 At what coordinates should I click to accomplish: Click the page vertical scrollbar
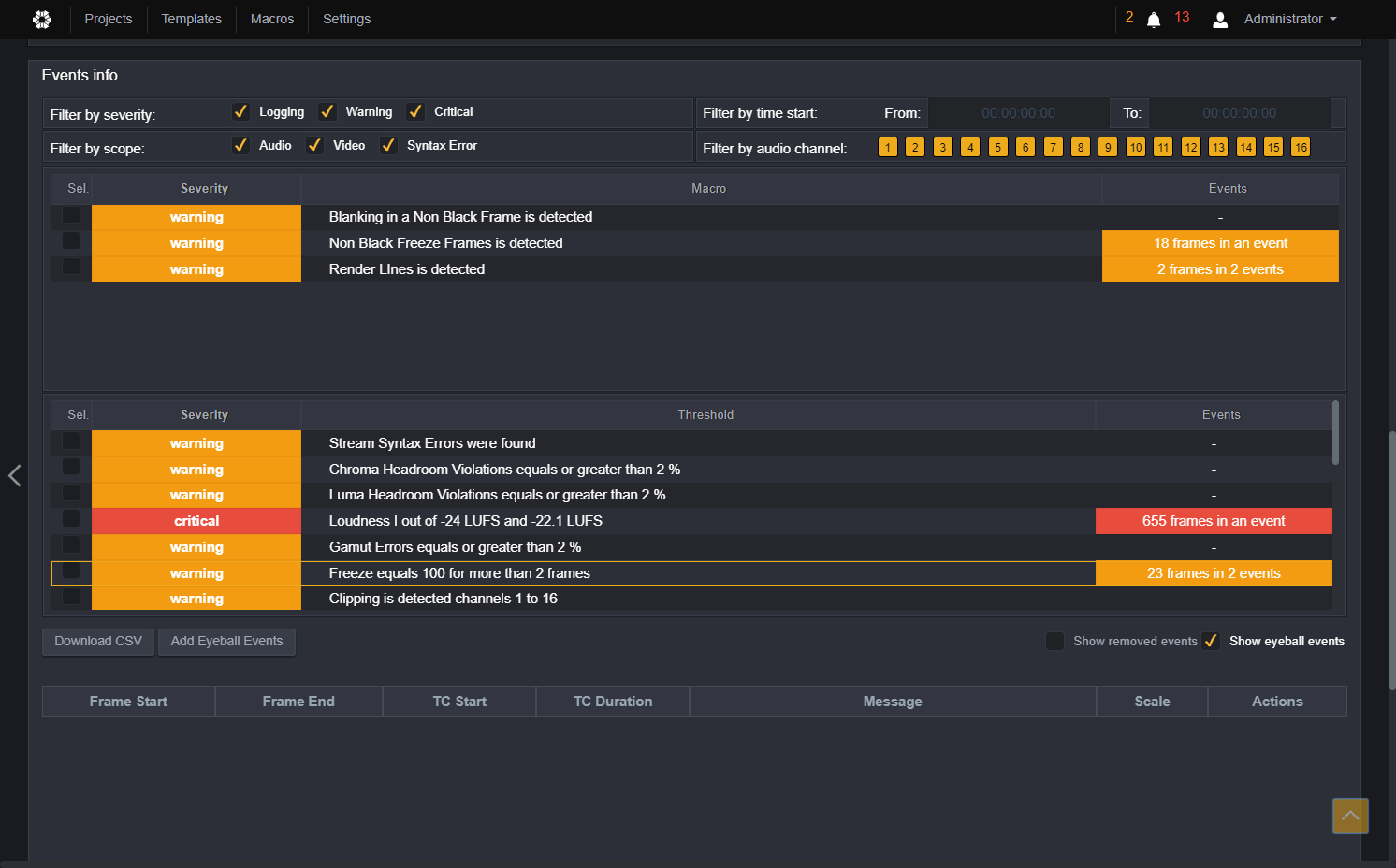(1391, 561)
